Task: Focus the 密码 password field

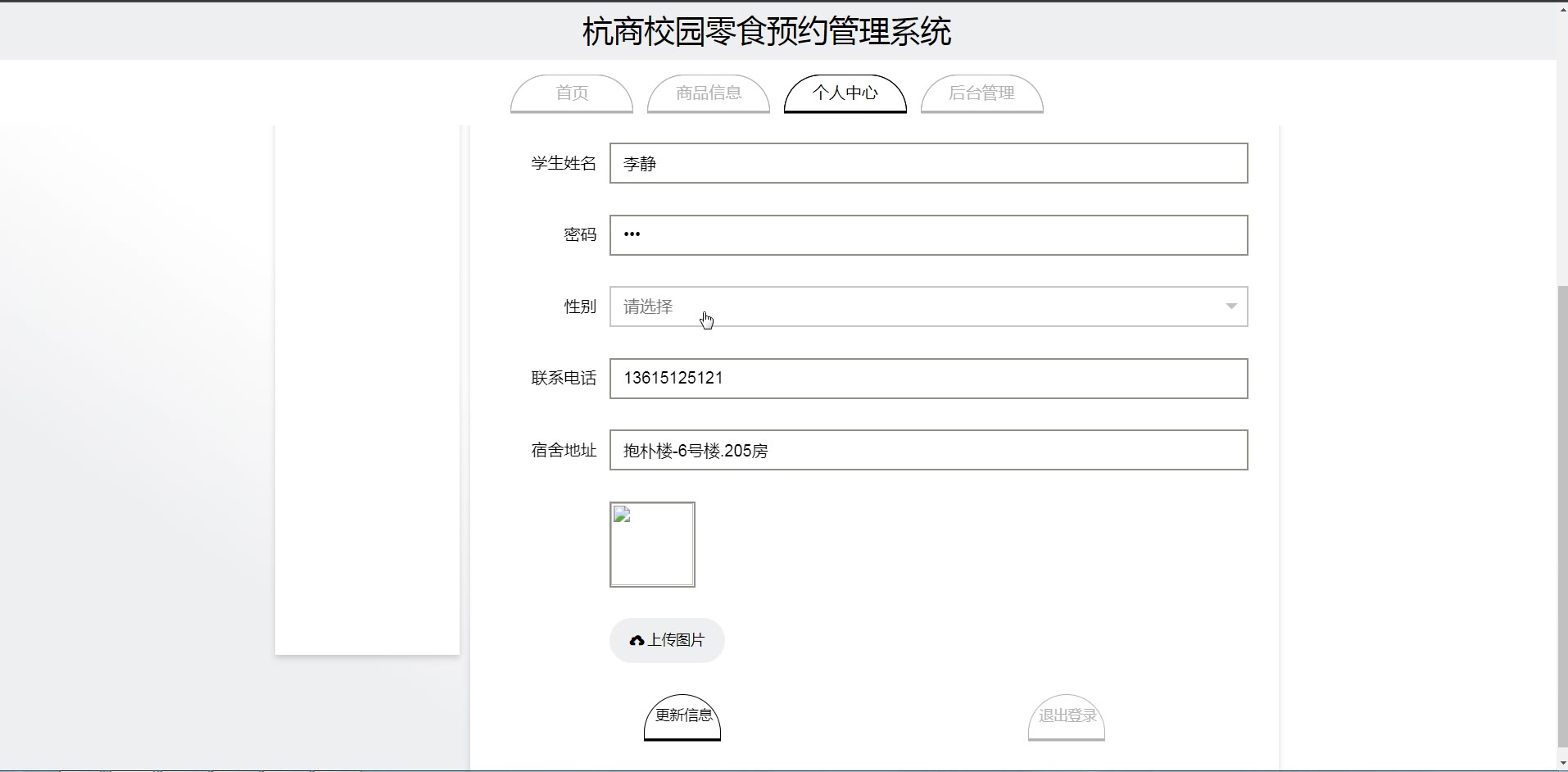Action: 928,235
